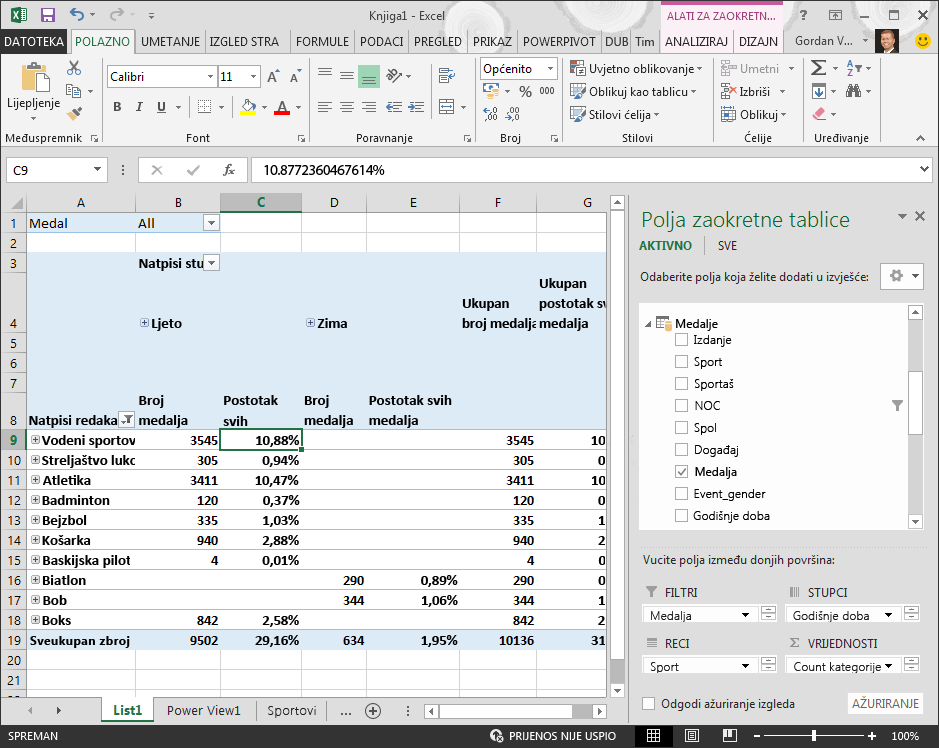
Task: Click the Undo arrow icon
Action: (76, 14)
